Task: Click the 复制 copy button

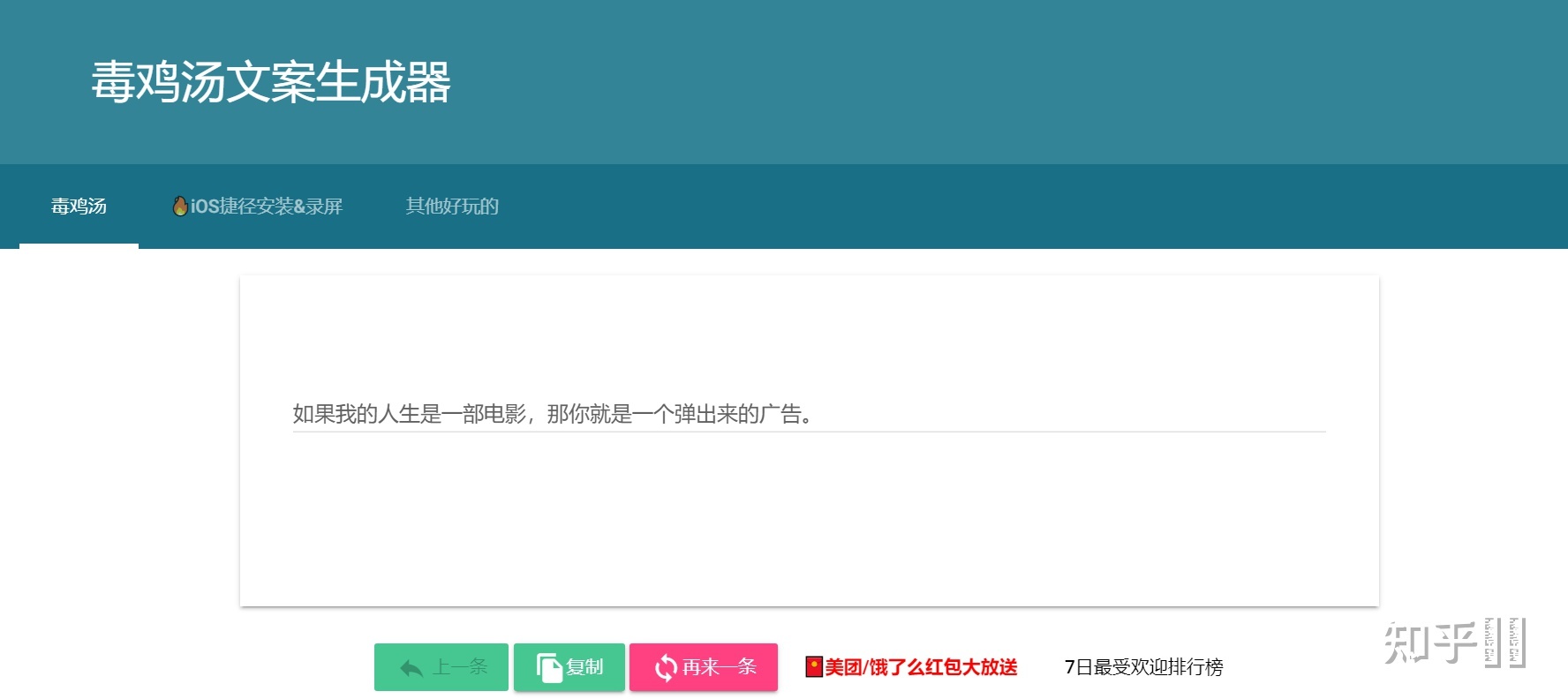Action: coord(569,667)
